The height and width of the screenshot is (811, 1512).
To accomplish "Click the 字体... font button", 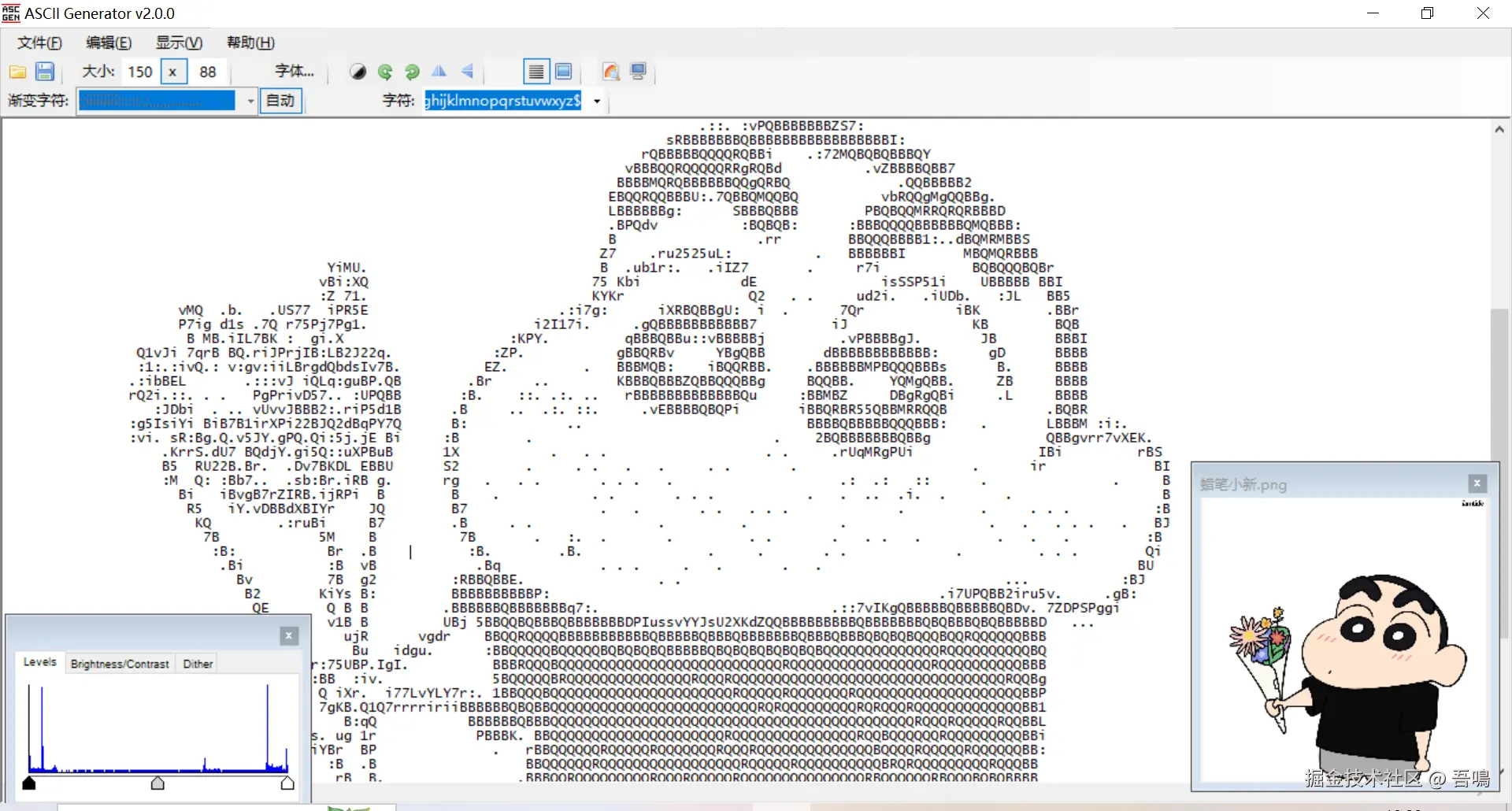I will click(295, 72).
